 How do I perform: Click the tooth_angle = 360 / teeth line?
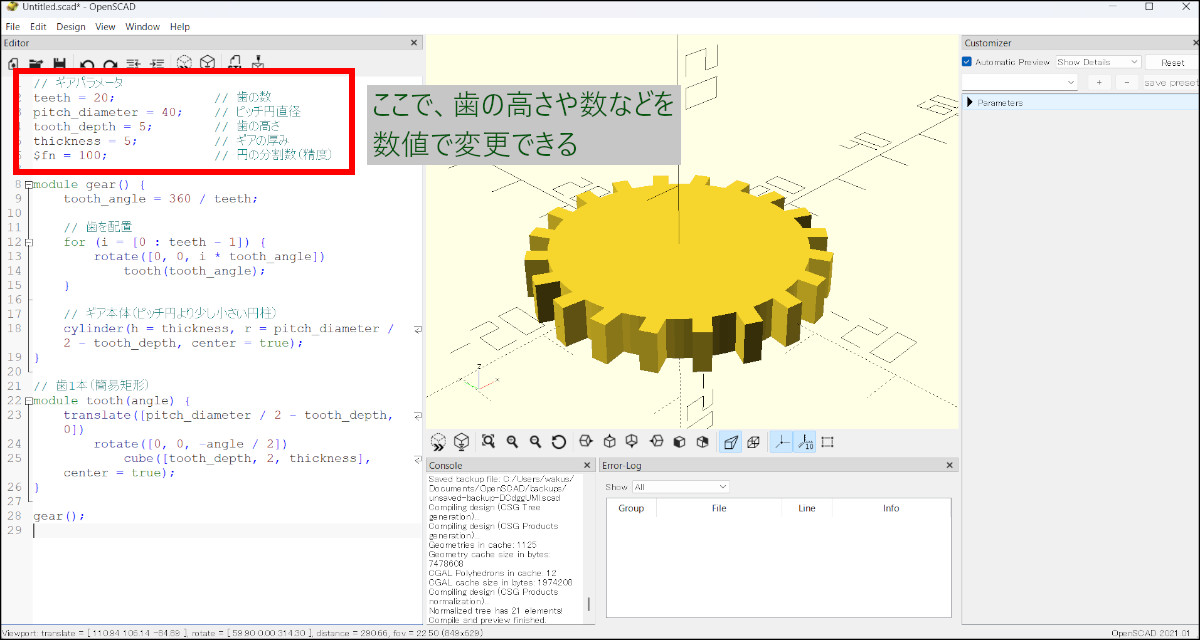(160, 199)
